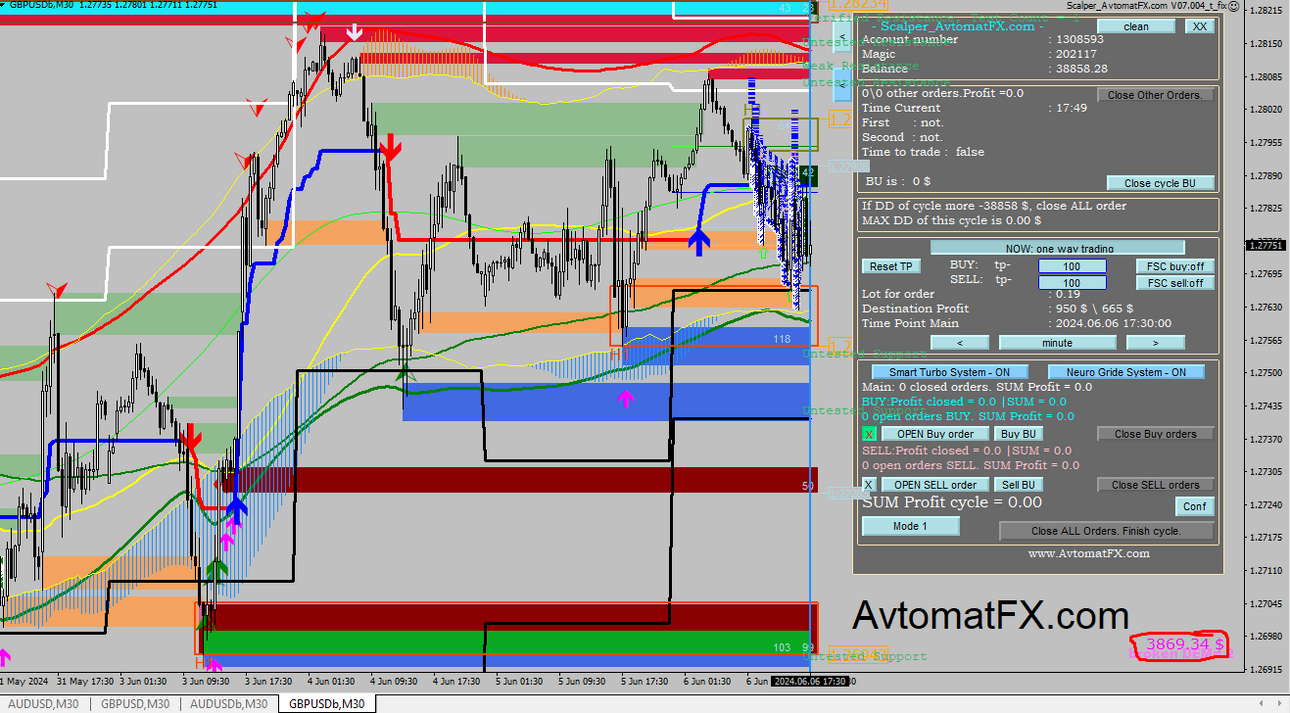The height and width of the screenshot is (713, 1290).
Task: Toggle the FSC sell:off switch
Action: pos(1175,283)
